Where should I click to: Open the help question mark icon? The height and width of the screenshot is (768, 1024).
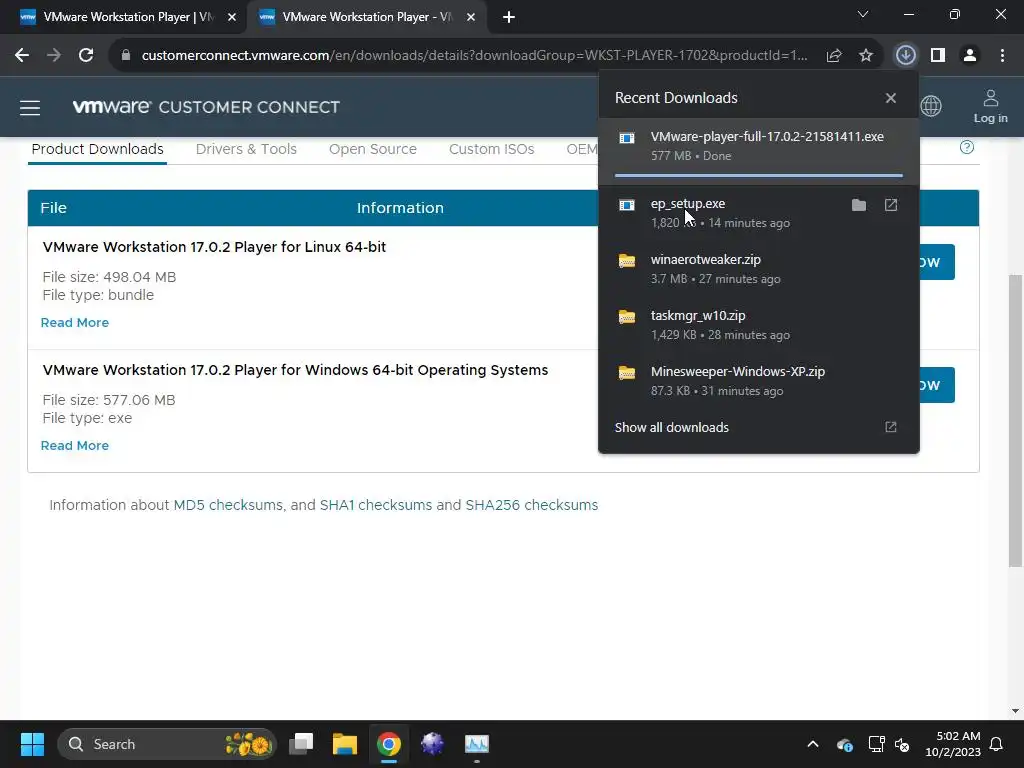(967, 147)
